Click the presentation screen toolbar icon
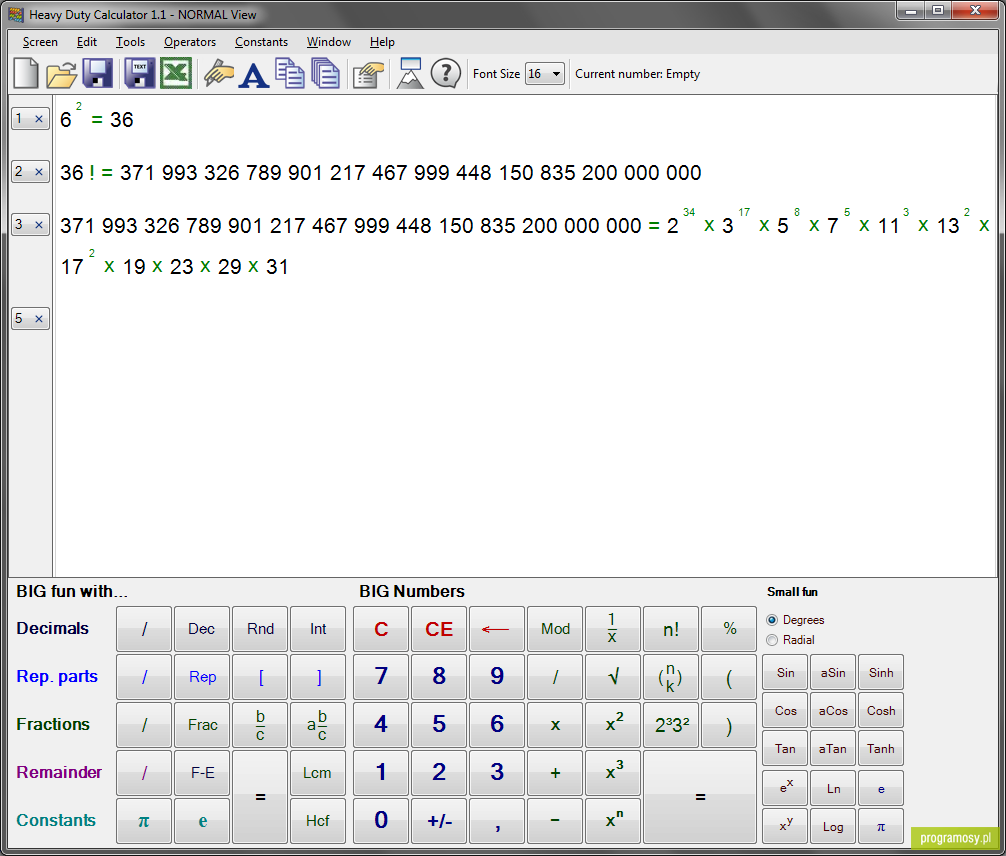This screenshot has width=1006, height=856. coord(410,73)
